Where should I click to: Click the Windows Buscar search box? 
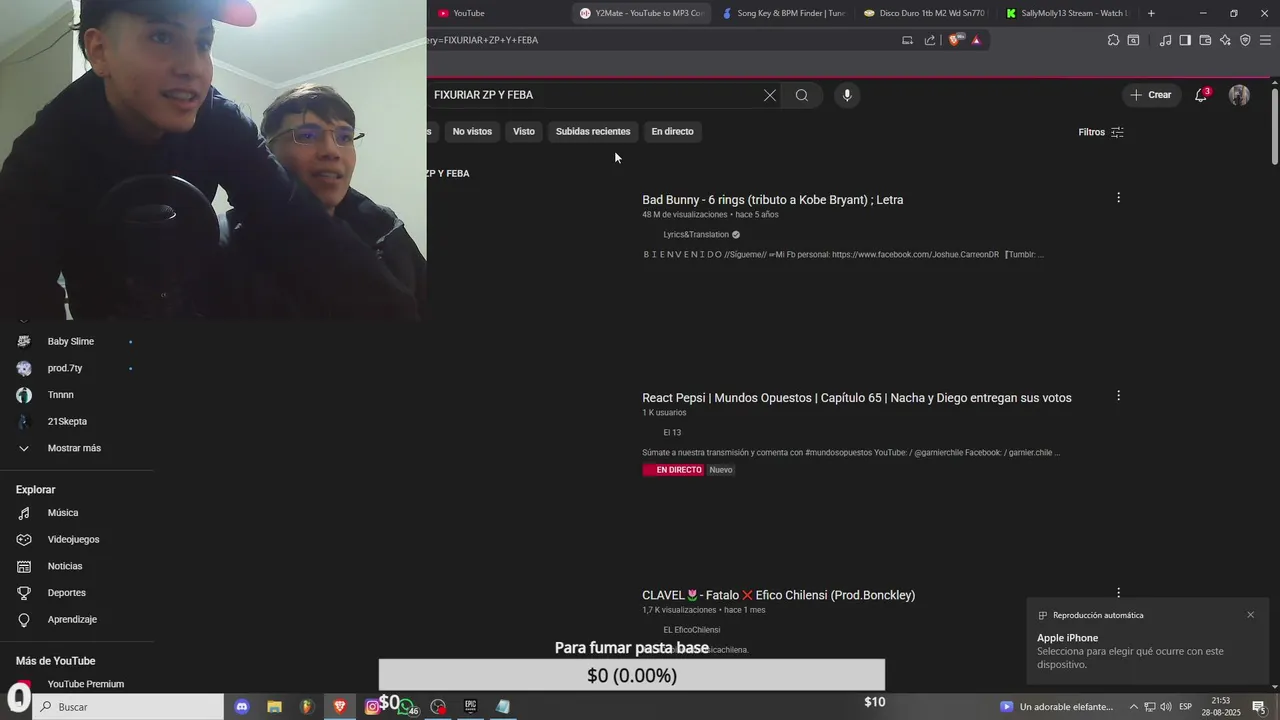click(130, 707)
